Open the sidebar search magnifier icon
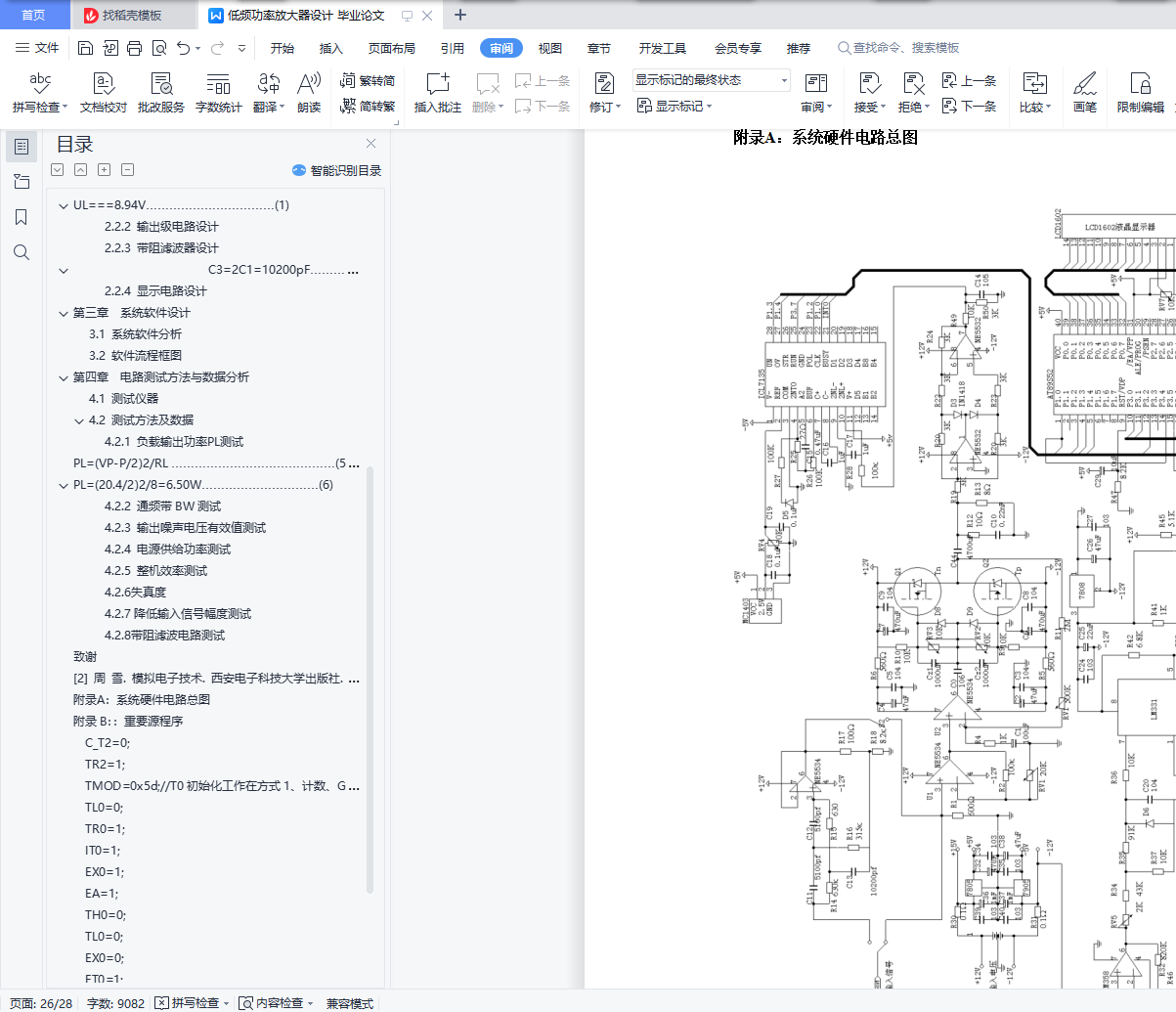 pos(22,252)
